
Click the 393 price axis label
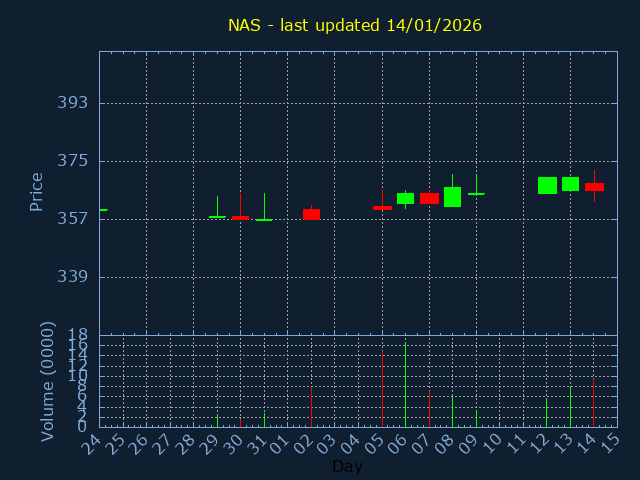point(72,103)
